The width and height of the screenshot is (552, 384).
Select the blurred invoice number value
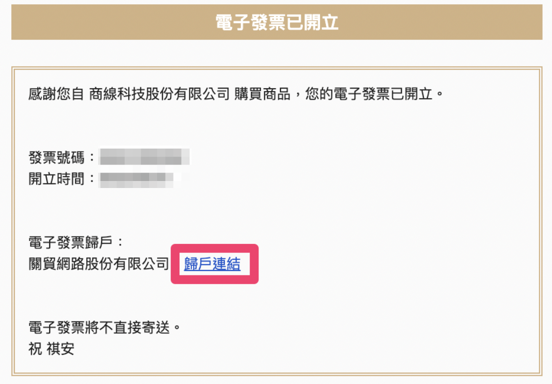click(144, 157)
